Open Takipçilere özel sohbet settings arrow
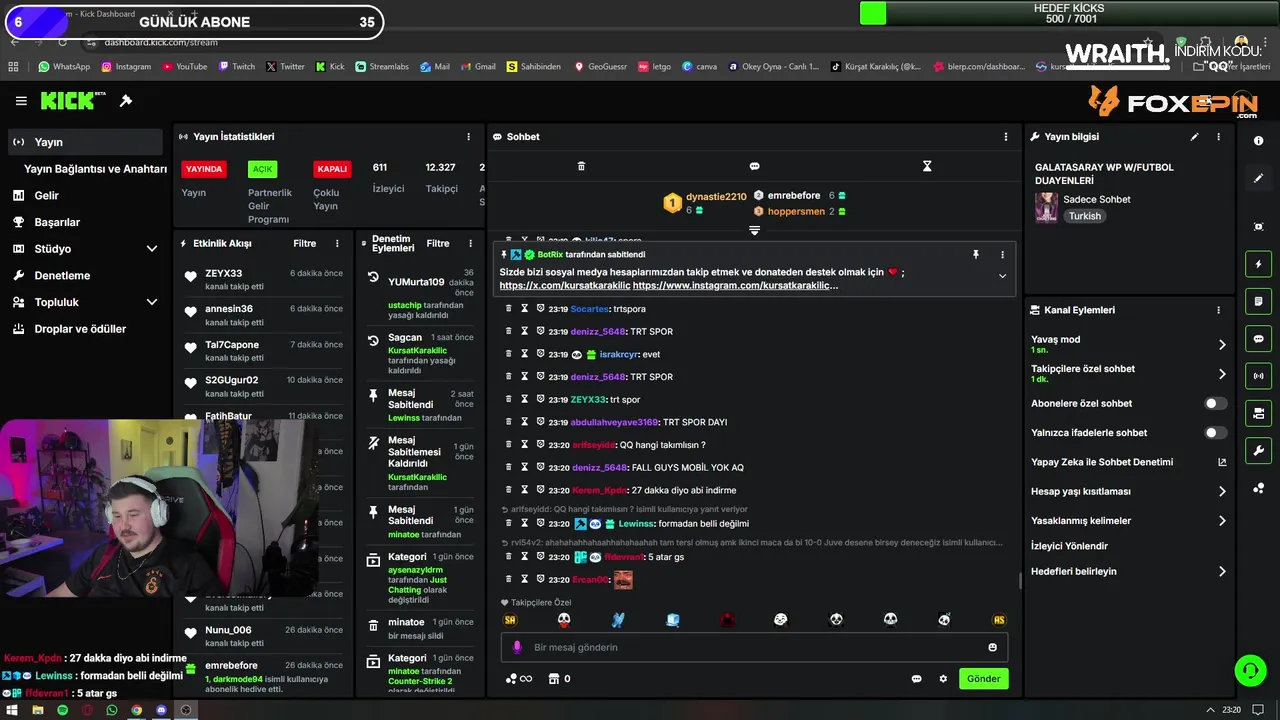The width and height of the screenshot is (1280, 720). 1222,374
